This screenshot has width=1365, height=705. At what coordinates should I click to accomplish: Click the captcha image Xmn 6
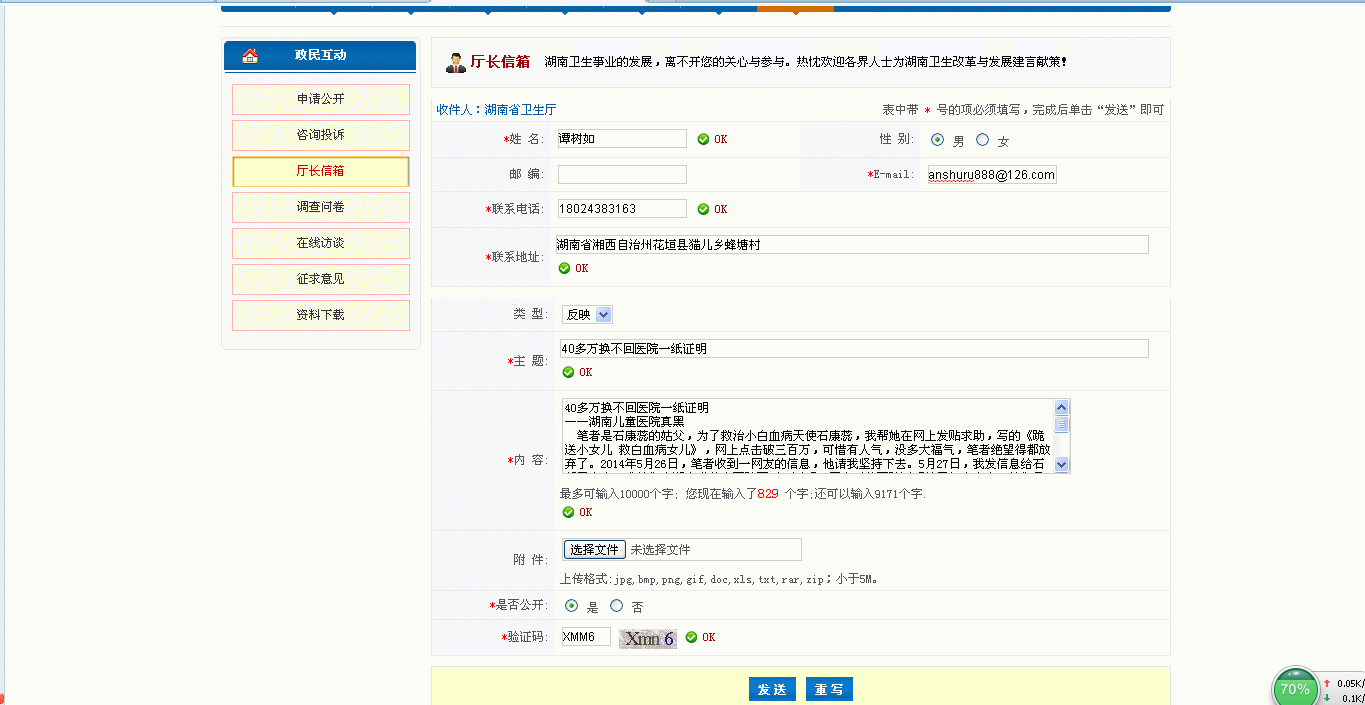(648, 638)
